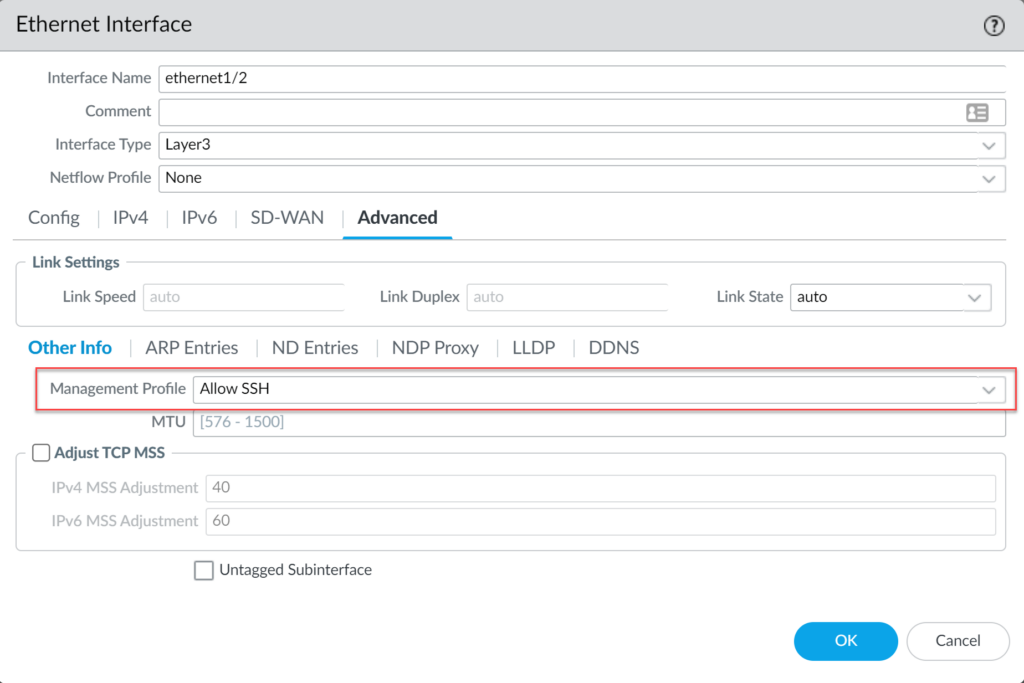1024x683 pixels.
Task: Switch to the SD-WAN tab
Action: (x=287, y=217)
